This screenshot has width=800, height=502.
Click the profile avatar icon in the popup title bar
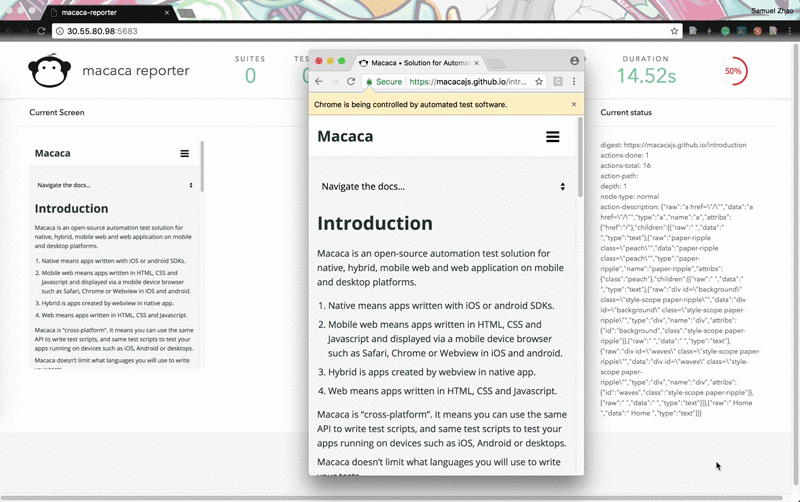(x=574, y=61)
